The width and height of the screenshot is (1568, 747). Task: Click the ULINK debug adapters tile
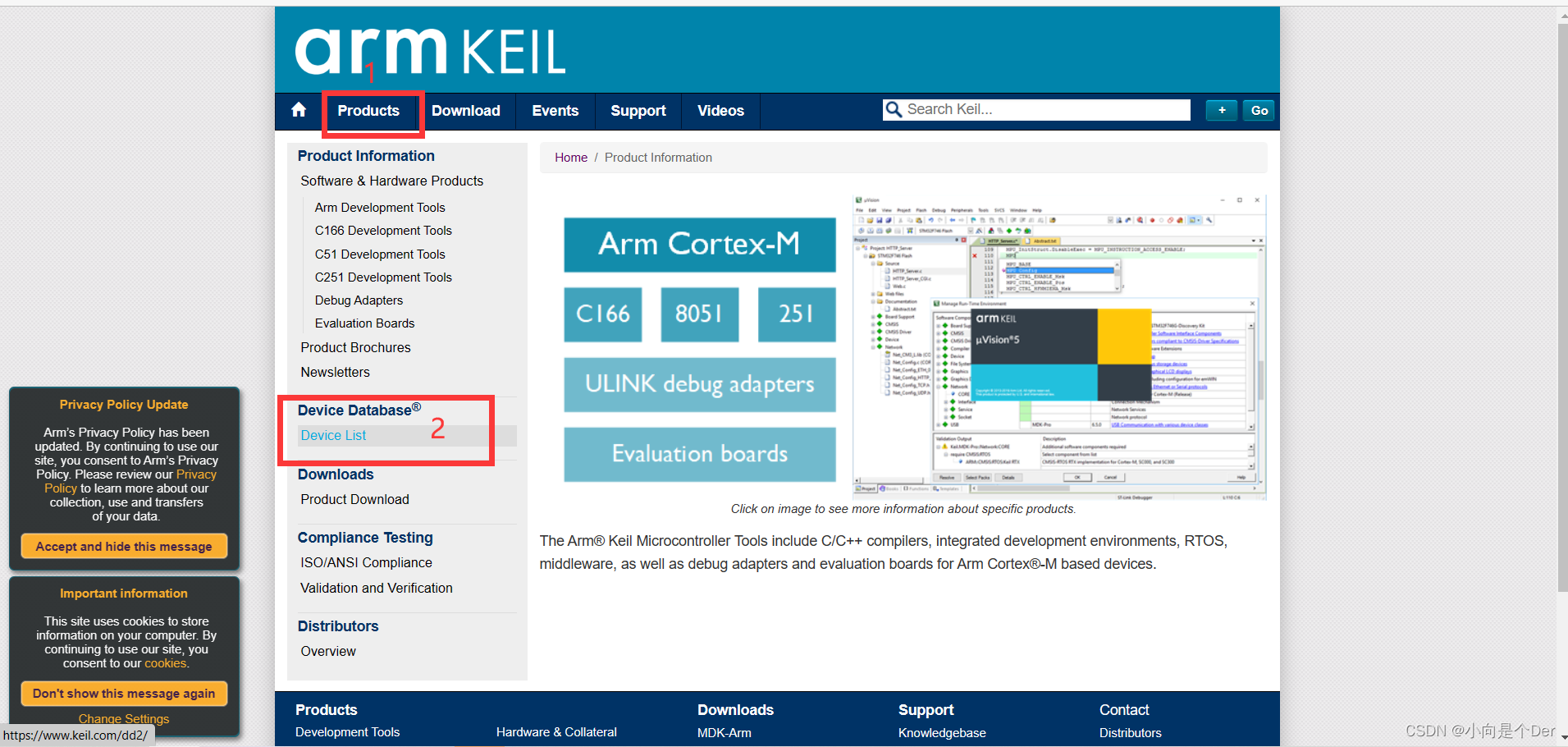pyautogui.click(x=700, y=384)
